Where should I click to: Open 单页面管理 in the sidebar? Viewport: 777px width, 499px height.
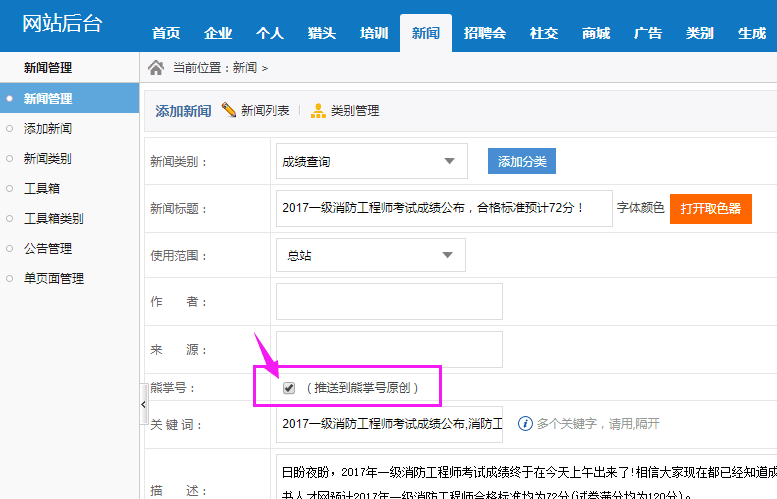click(54, 278)
